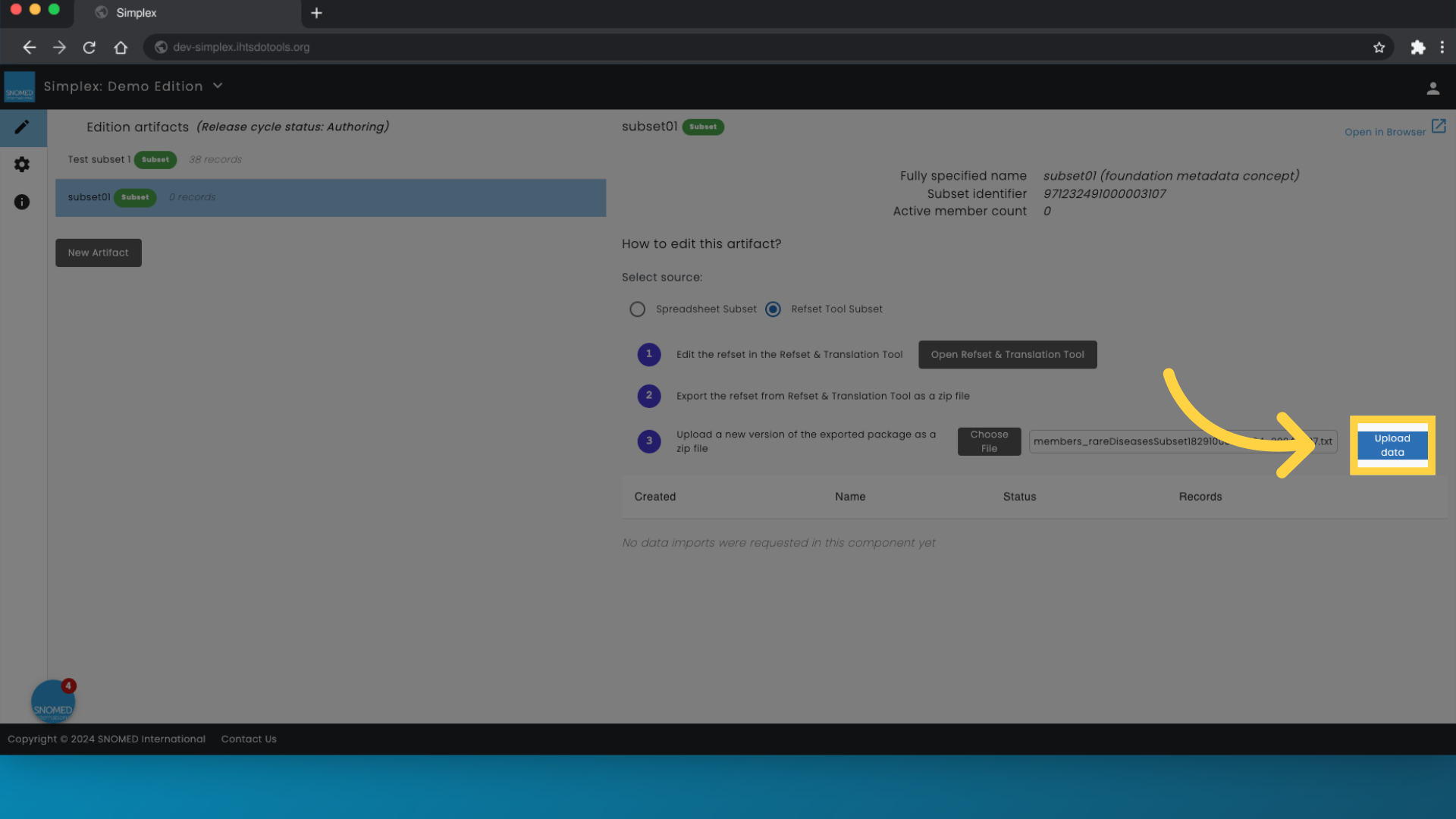This screenshot has width=1456, height=819.
Task: Click the subset01 artifact tree item
Action: [x=331, y=197]
